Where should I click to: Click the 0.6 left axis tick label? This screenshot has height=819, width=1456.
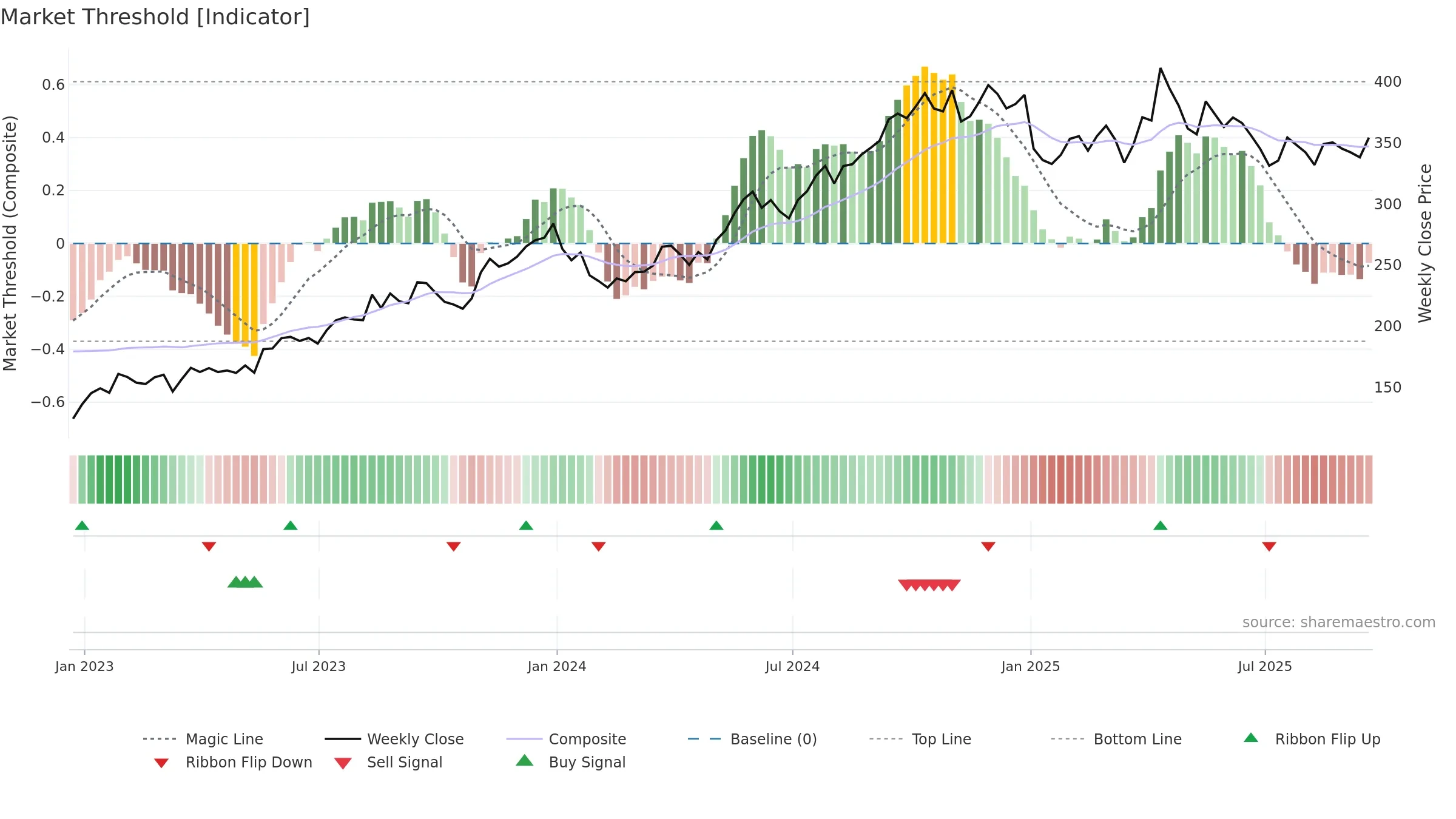click(x=53, y=85)
